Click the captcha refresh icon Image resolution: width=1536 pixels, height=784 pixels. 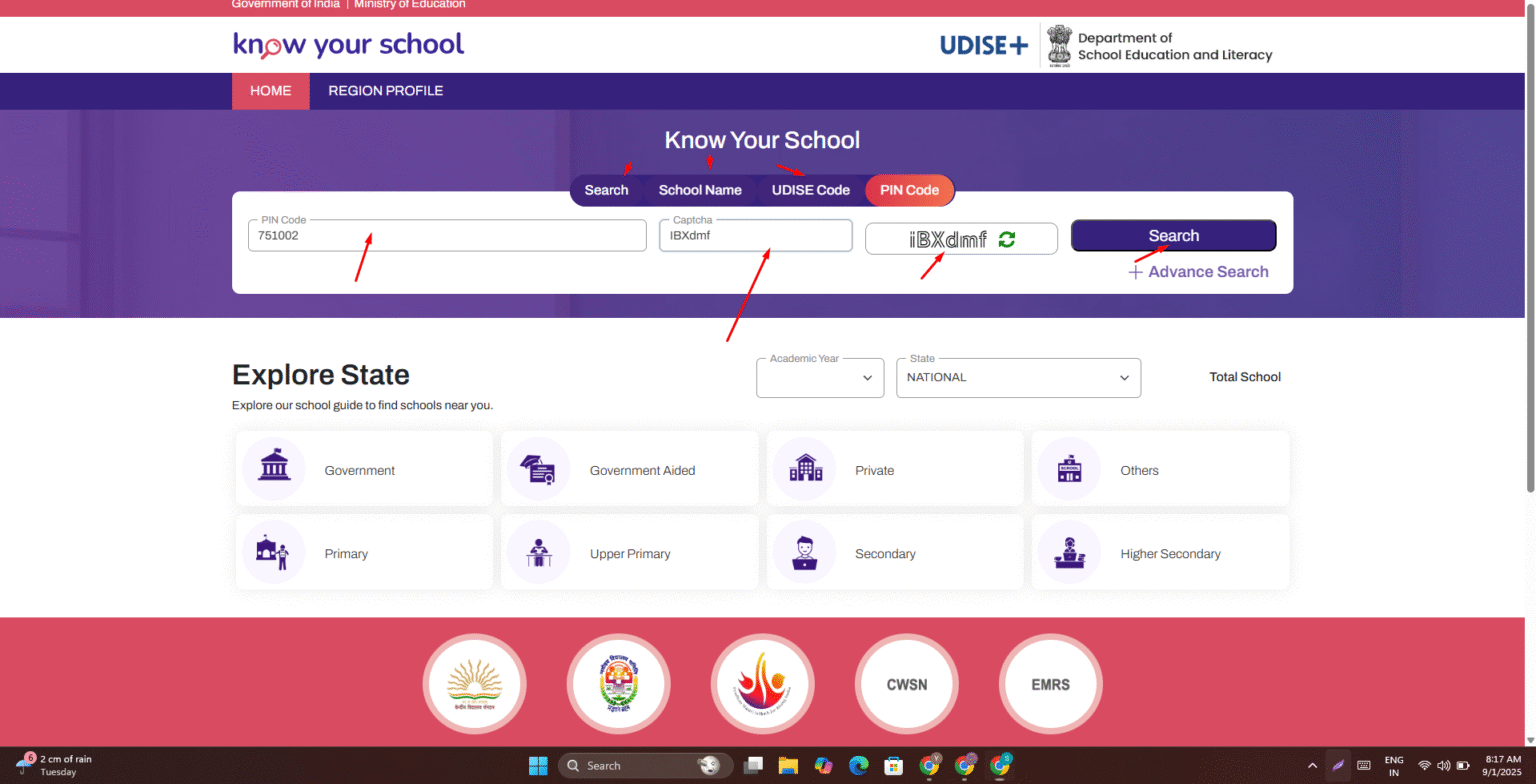click(1007, 238)
